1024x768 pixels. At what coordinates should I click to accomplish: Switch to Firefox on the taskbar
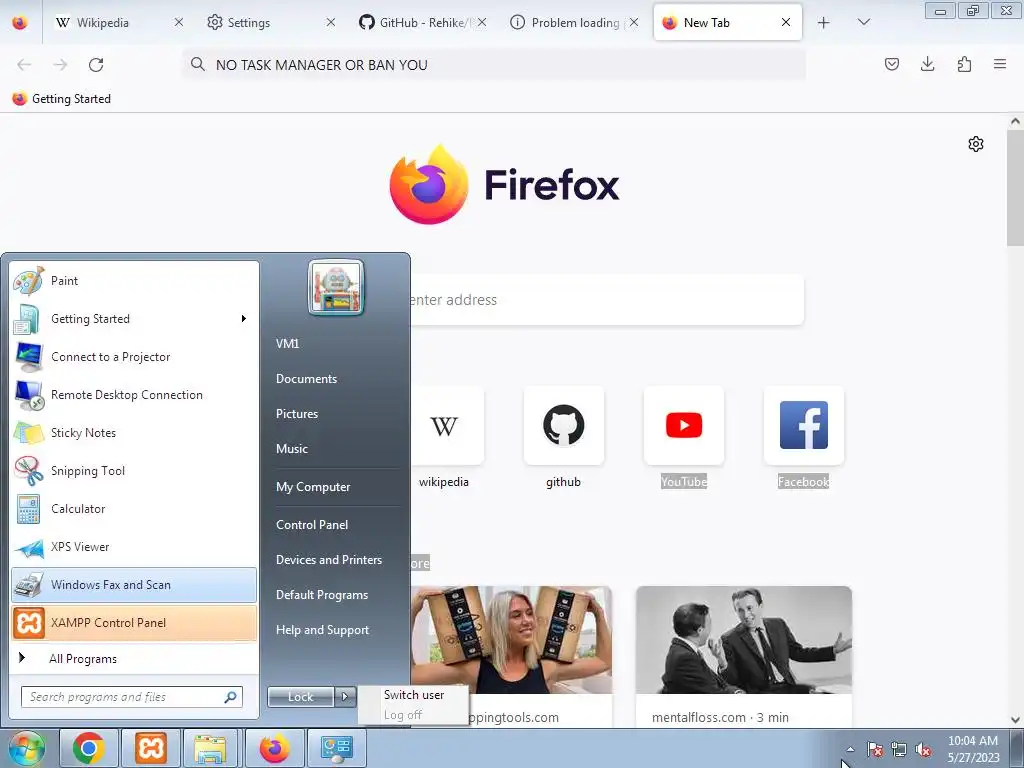click(x=274, y=748)
